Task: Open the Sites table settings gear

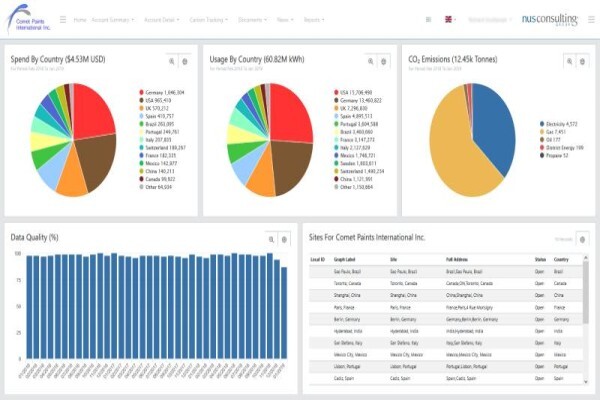Action: (x=582, y=240)
